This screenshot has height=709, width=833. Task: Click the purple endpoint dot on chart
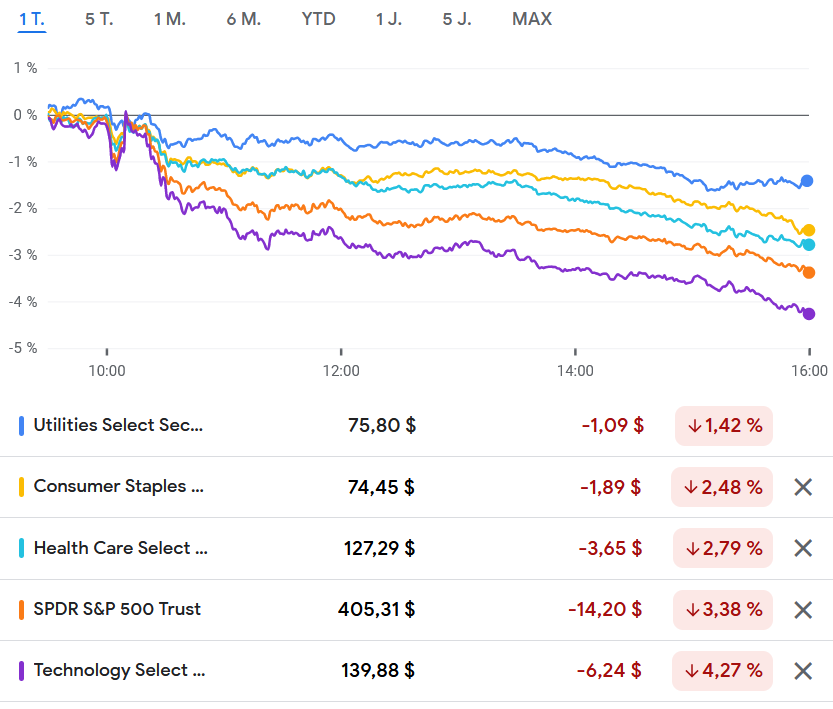(x=809, y=314)
